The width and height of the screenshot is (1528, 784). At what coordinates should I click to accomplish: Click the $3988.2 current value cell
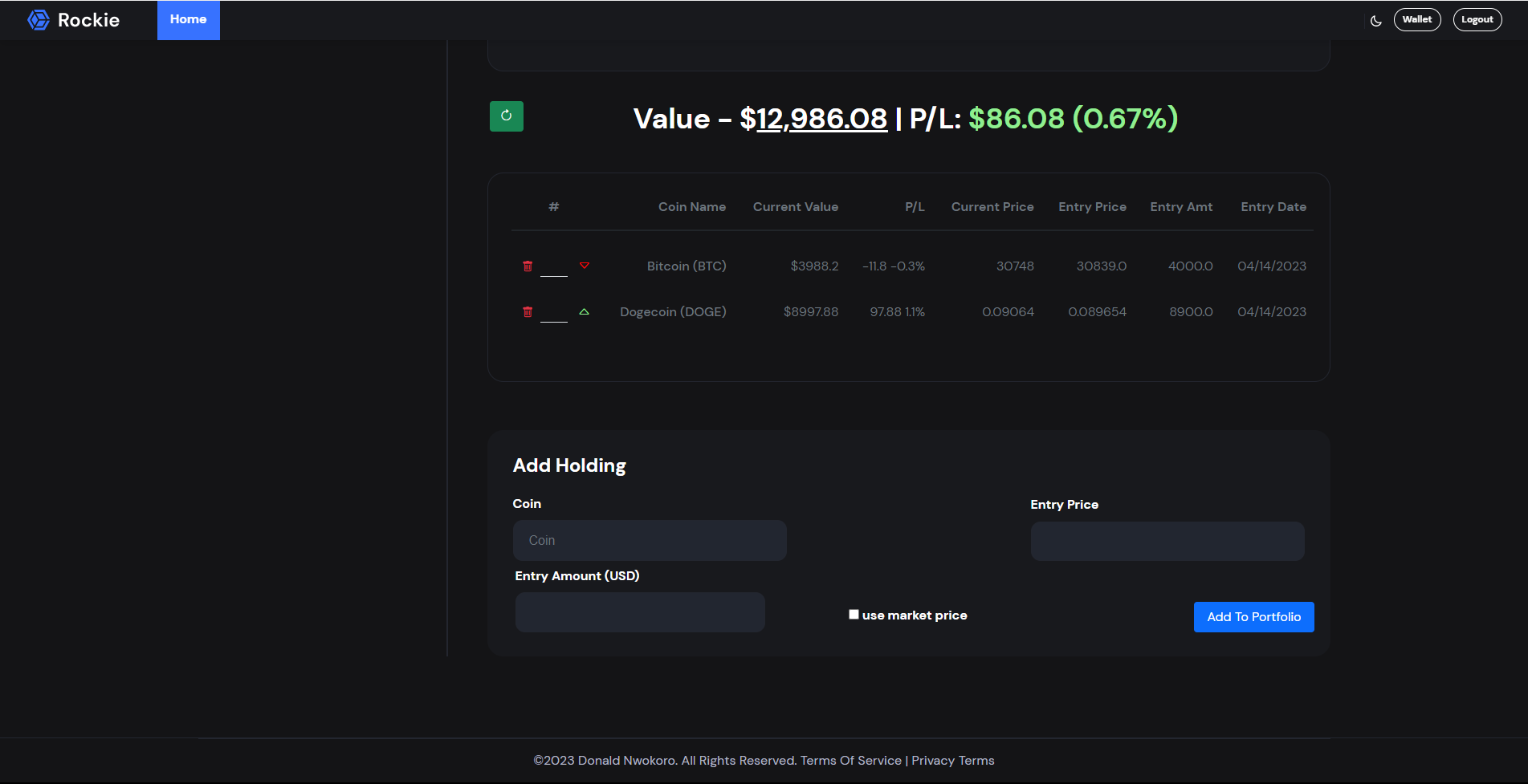pyautogui.click(x=814, y=266)
